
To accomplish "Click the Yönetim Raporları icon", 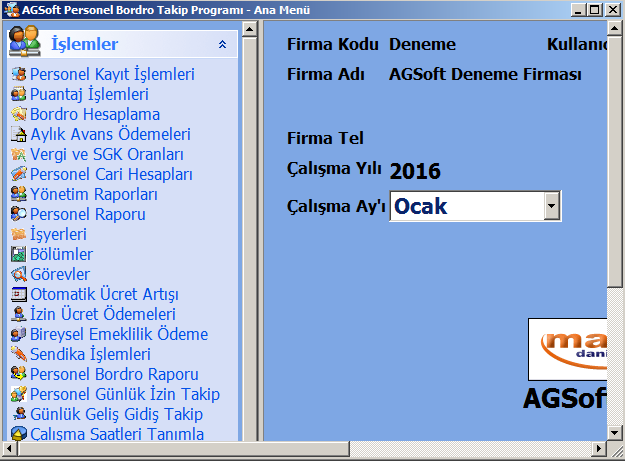I will (18, 194).
